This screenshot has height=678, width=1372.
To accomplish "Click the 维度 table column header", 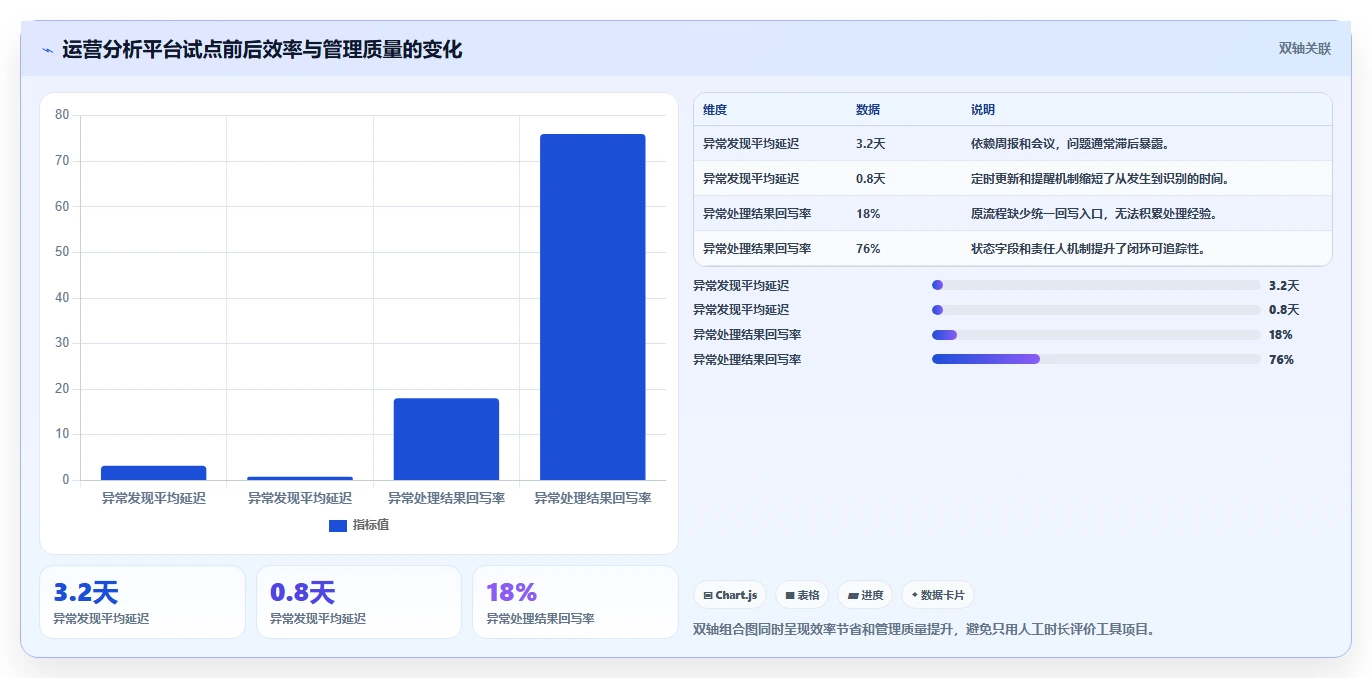I will click(x=715, y=110).
